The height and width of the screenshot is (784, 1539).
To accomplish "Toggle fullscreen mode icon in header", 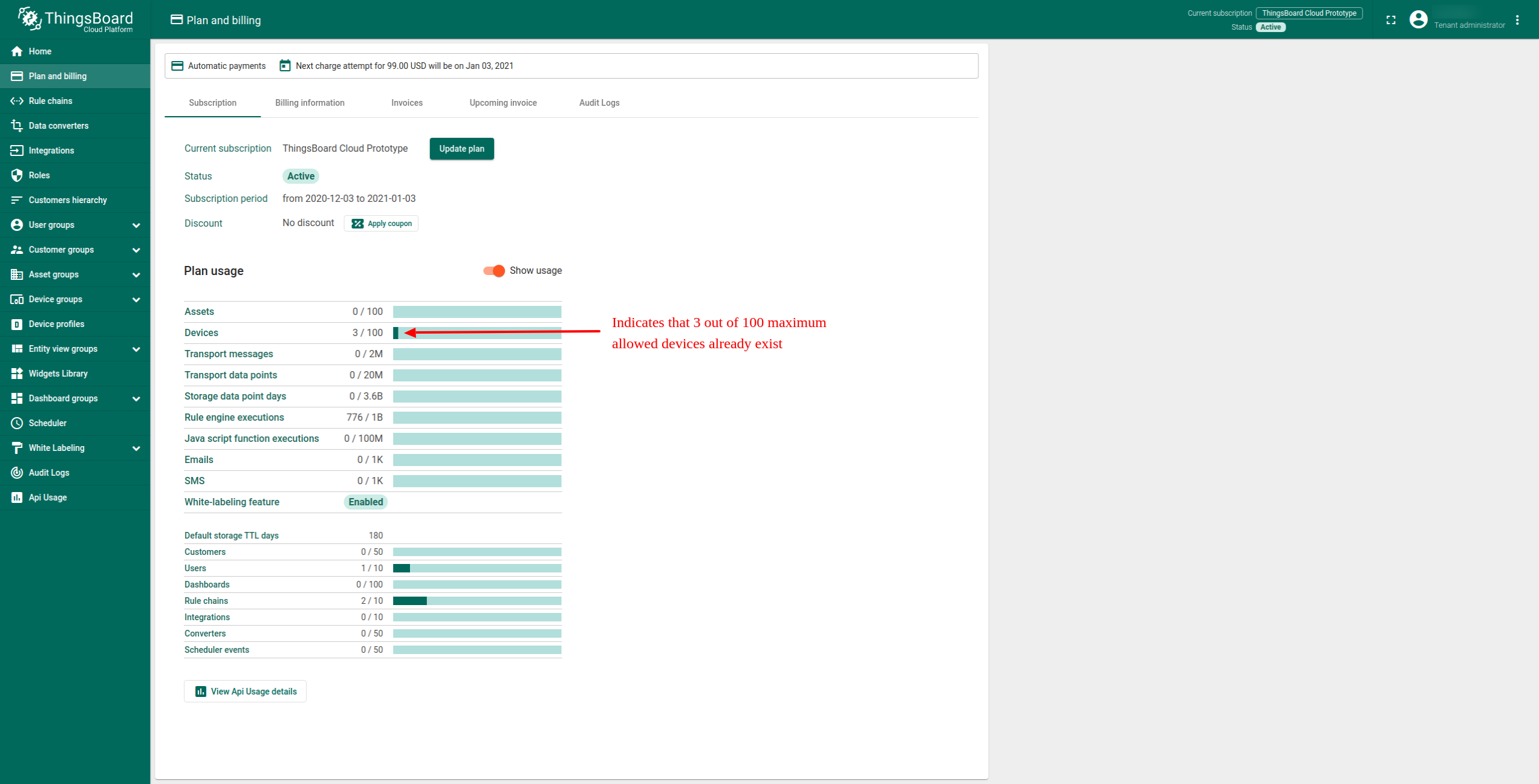I will (x=1391, y=20).
